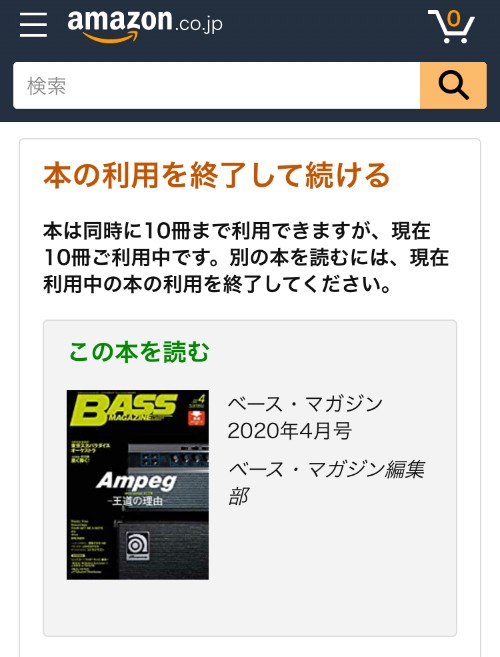
Task: Open the shopping cart
Action: (x=451, y=26)
